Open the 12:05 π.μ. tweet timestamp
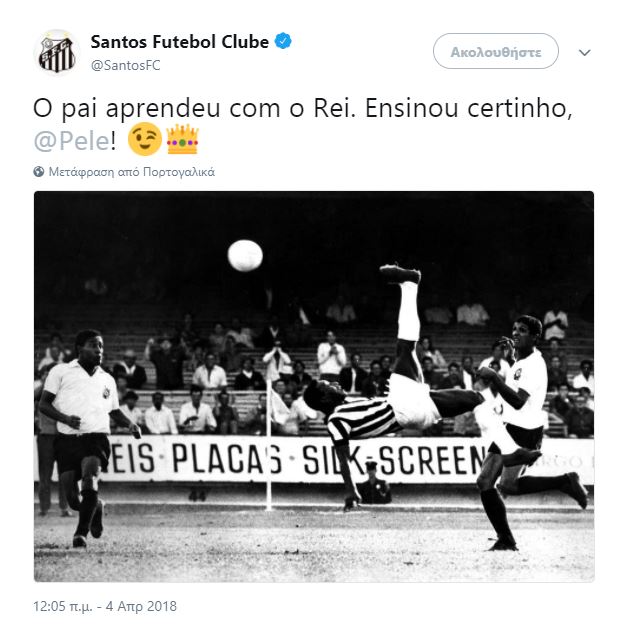 pyautogui.click(x=63, y=606)
